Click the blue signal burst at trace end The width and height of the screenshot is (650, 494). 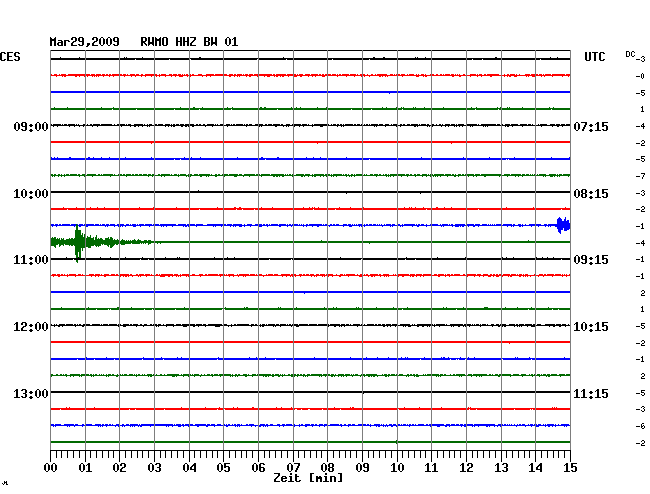click(x=563, y=225)
